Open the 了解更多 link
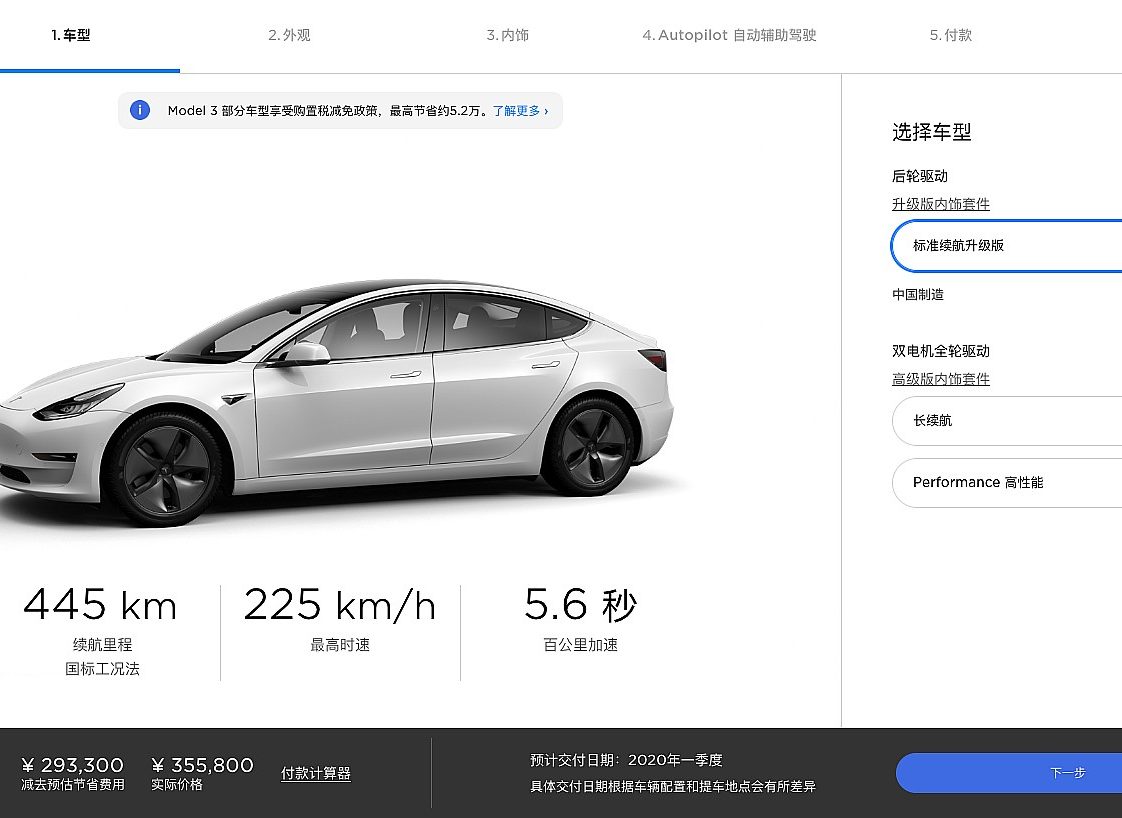This screenshot has width=1122, height=818. [x=520, y=111]
